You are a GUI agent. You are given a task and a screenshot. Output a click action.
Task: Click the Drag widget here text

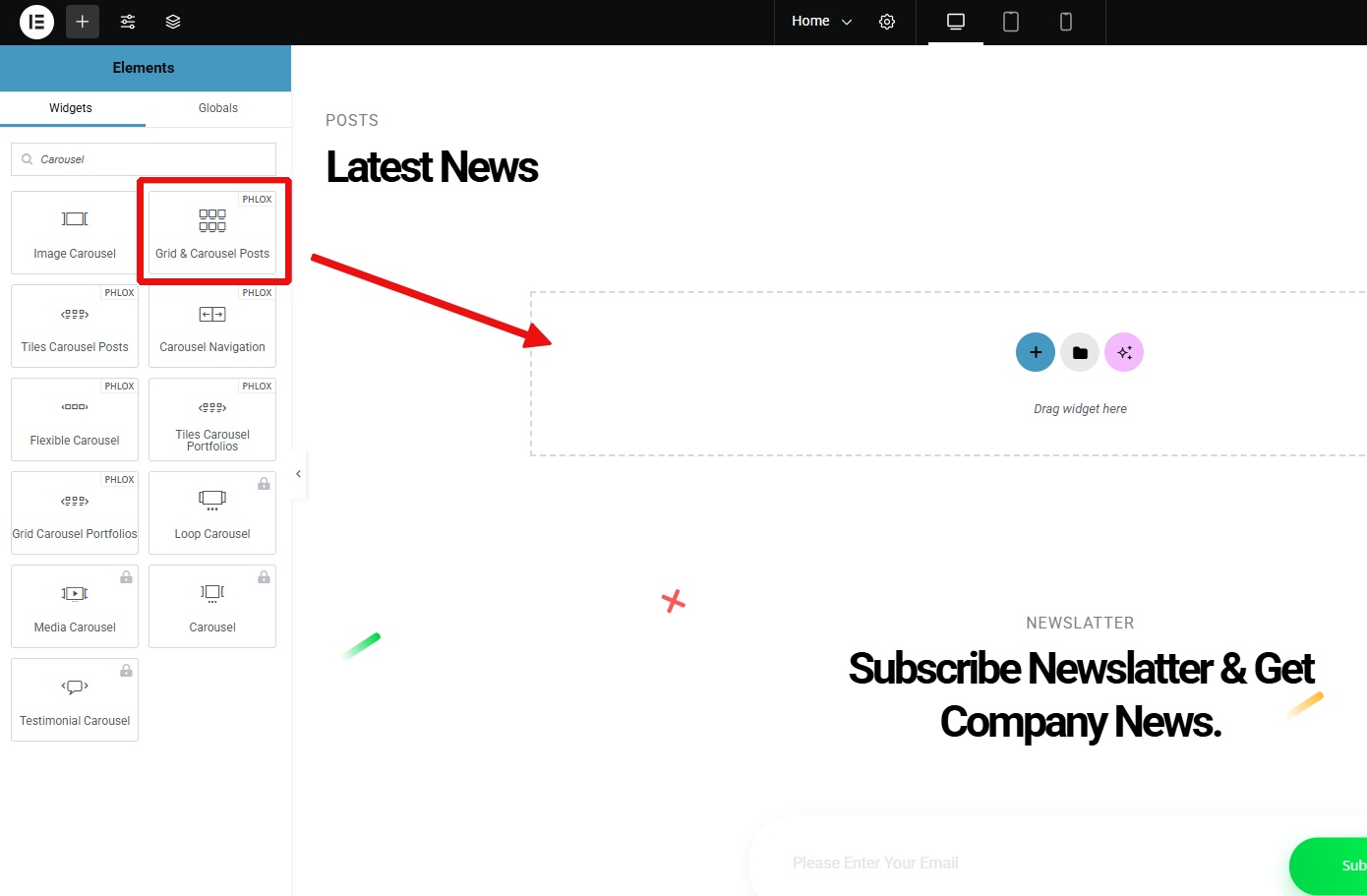coord(1080,409)
